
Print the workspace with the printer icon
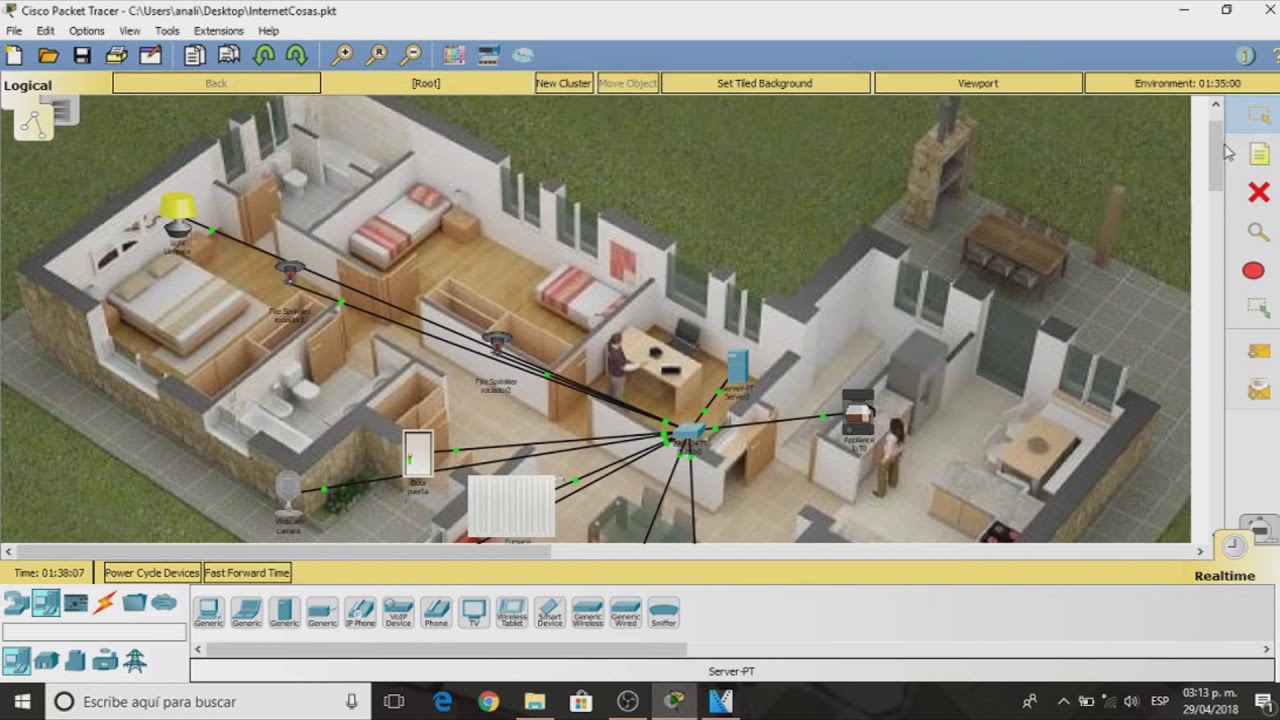[116, 55]
